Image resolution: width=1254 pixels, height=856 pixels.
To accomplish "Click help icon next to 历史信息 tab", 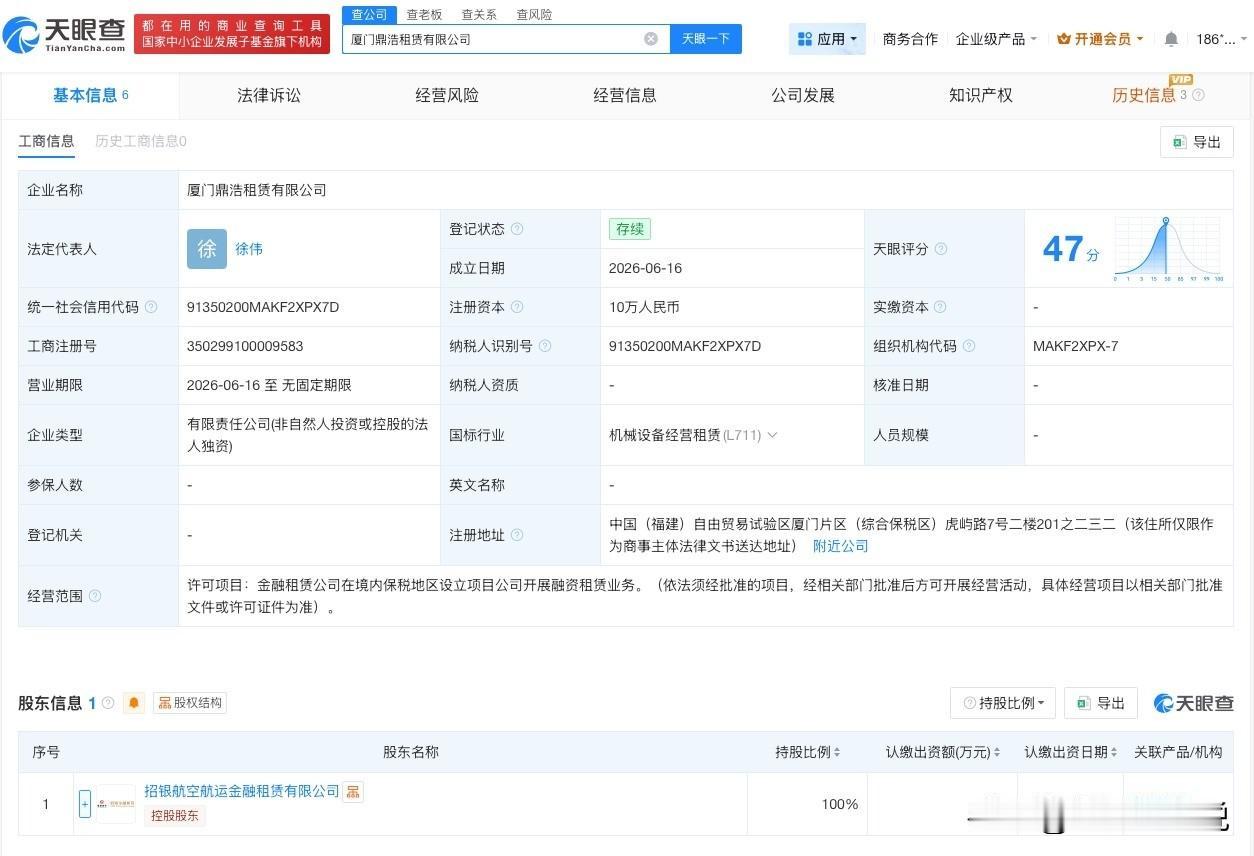I will click(1199, 95).
